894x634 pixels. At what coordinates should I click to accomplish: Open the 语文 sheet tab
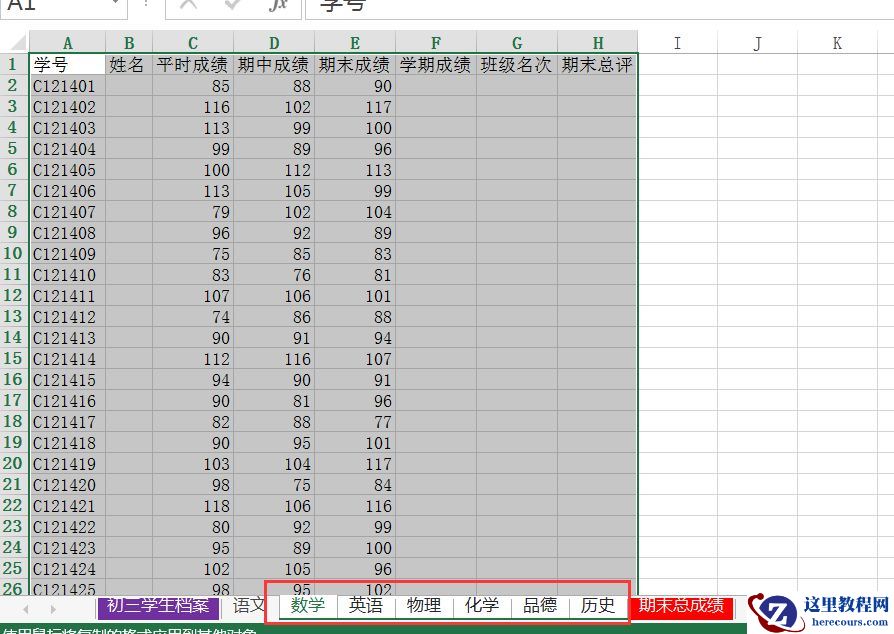(249, 605)
